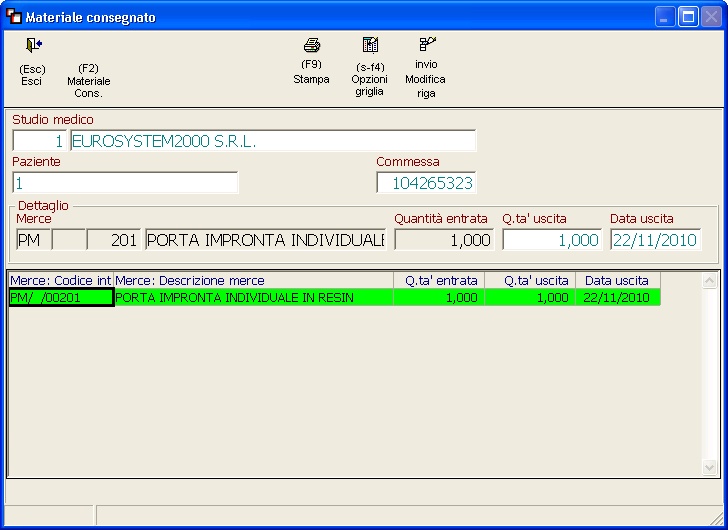Click the empty Merce middle code field
Image resolution: width=728 pixels, height=530 pixels.
[69, 239]
